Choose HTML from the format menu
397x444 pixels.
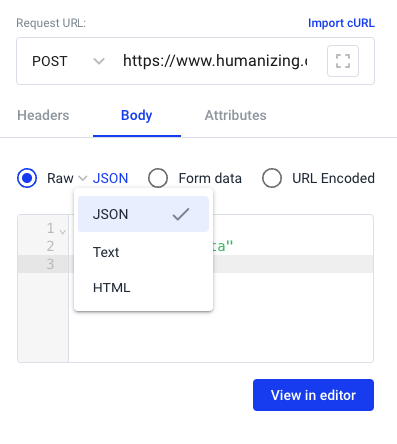point(143,288)
